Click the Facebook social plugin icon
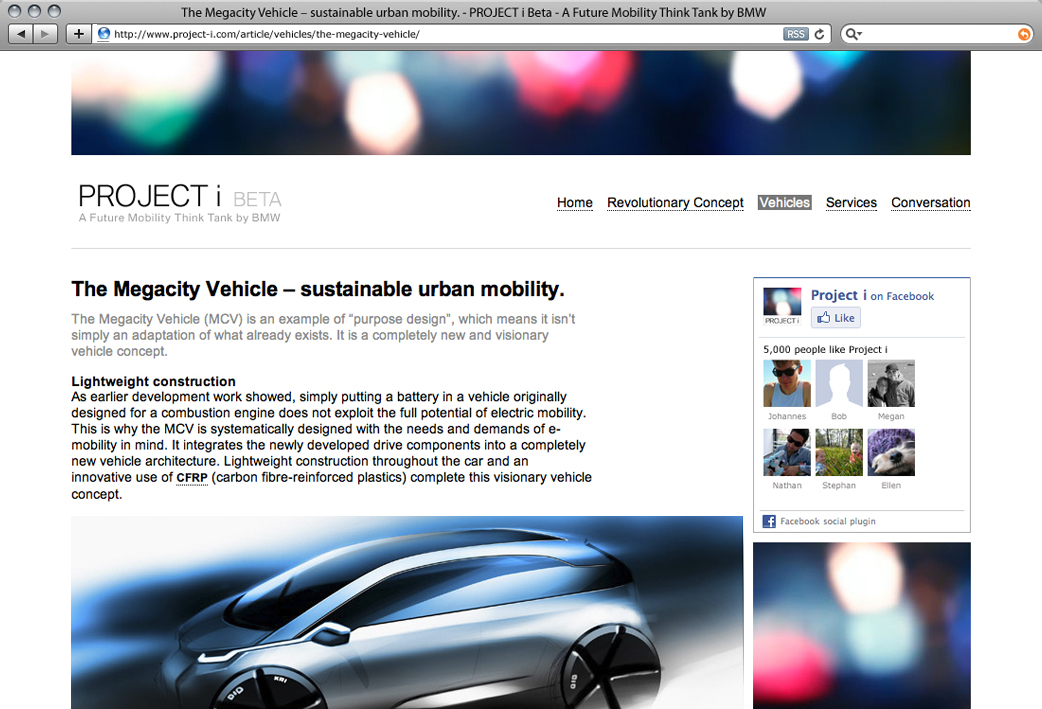Screen dimensions: 1042x709 click(769, 521)
